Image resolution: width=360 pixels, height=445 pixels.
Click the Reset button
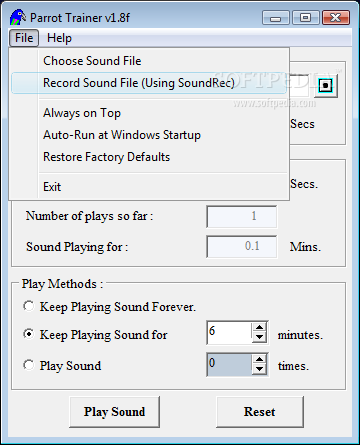pyautogui.click(x=260, y=412)
